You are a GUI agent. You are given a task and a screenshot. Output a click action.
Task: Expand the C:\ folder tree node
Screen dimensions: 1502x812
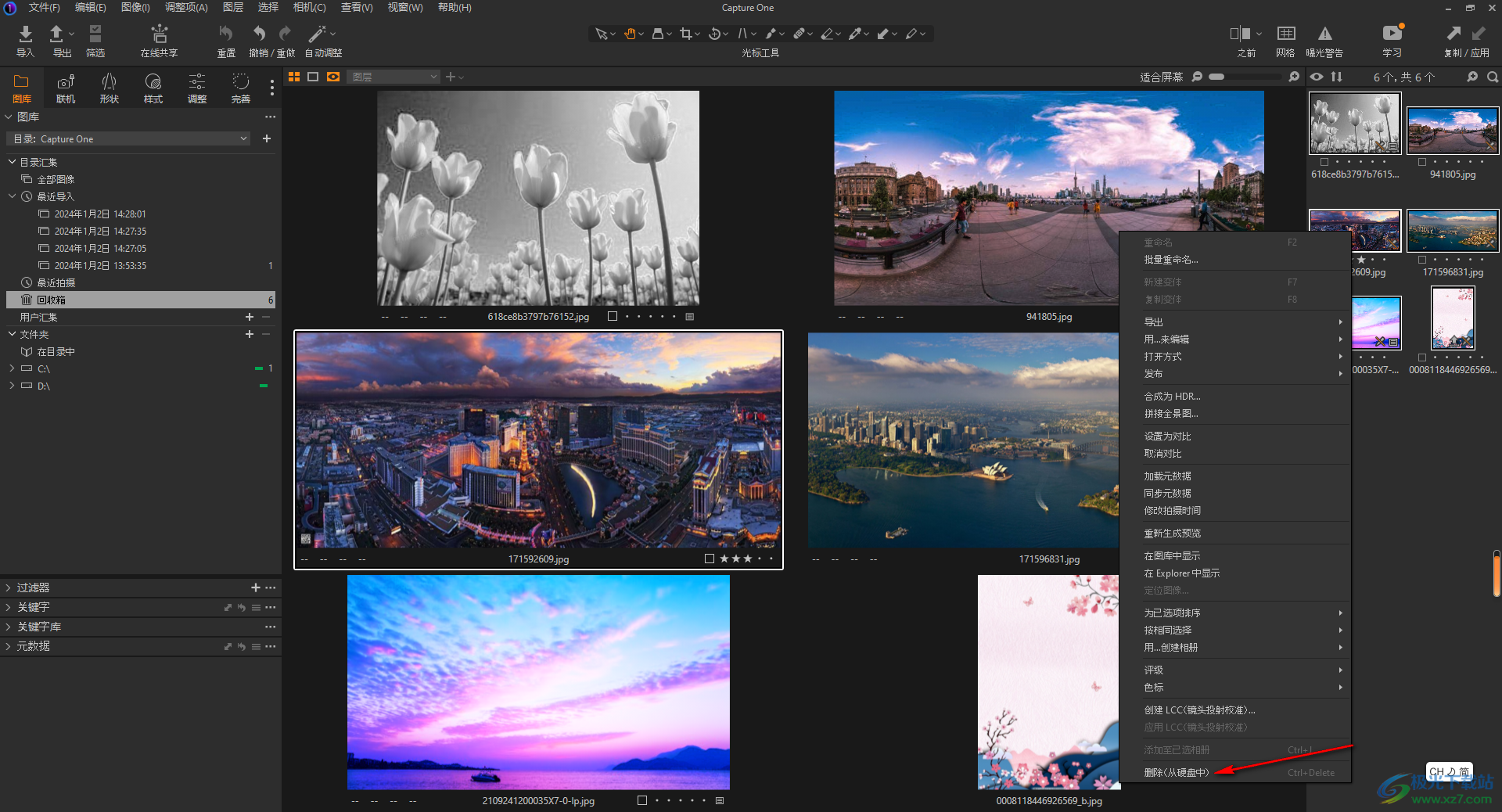tap(12, 368)
